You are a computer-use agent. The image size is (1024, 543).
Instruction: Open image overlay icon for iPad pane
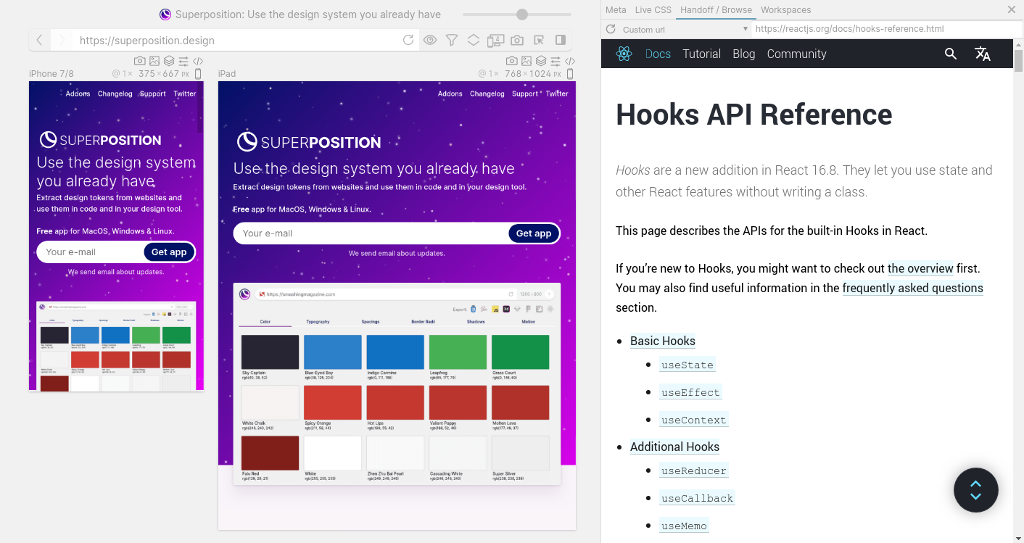(x=526, y=61)
